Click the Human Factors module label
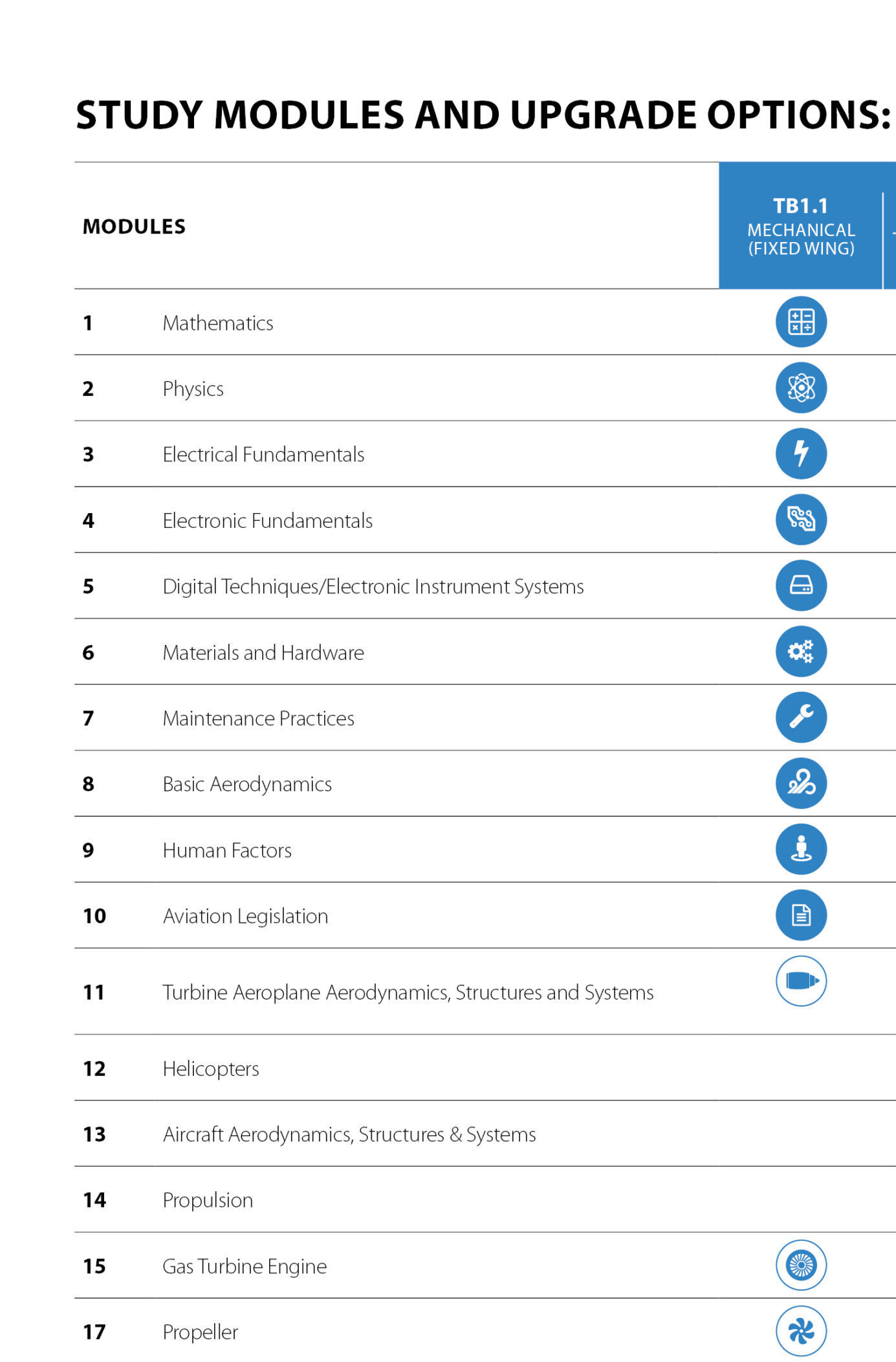Viewport: 896px width, 1362px height. coord(227,850)
